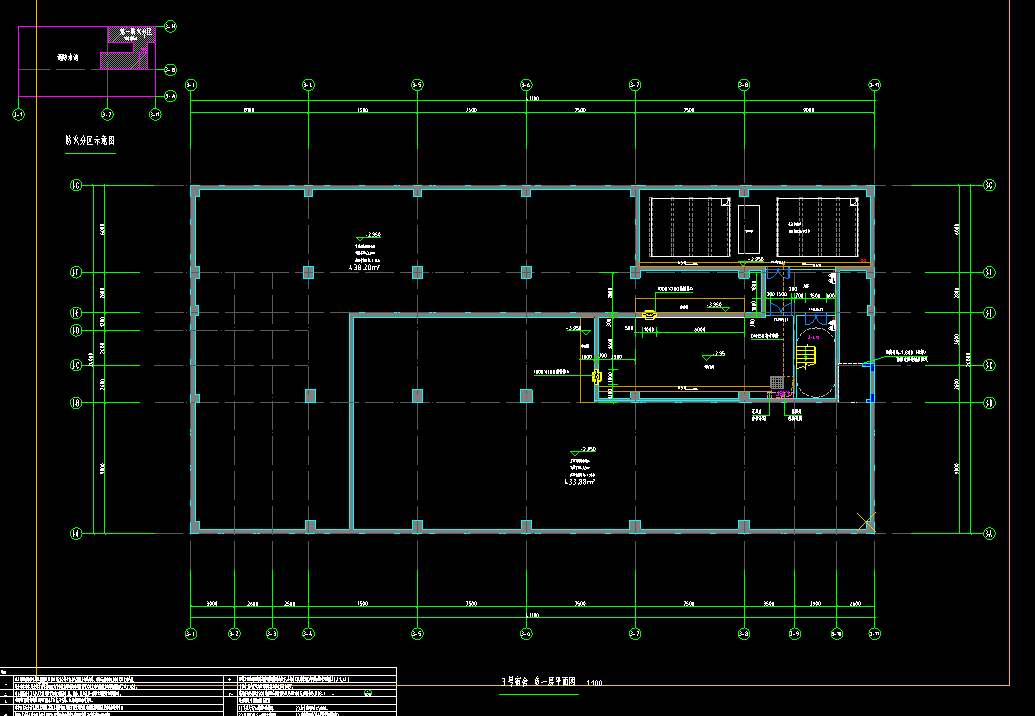The image size is (1035, 716).
Task: Select the small narrow rectangle between parking blocks
Action: (749, 229)
